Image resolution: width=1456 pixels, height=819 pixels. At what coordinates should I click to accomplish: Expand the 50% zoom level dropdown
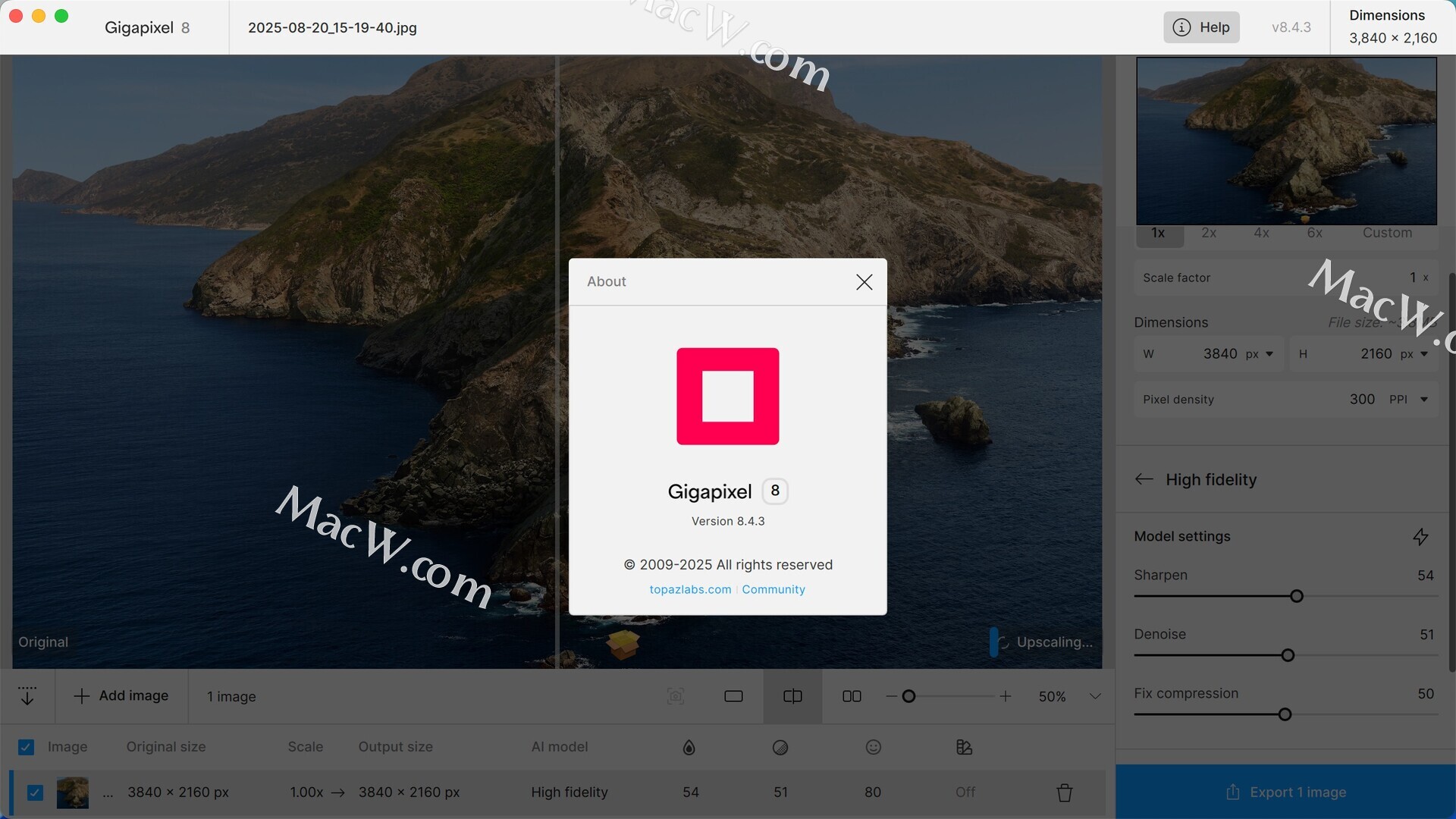1095,696
